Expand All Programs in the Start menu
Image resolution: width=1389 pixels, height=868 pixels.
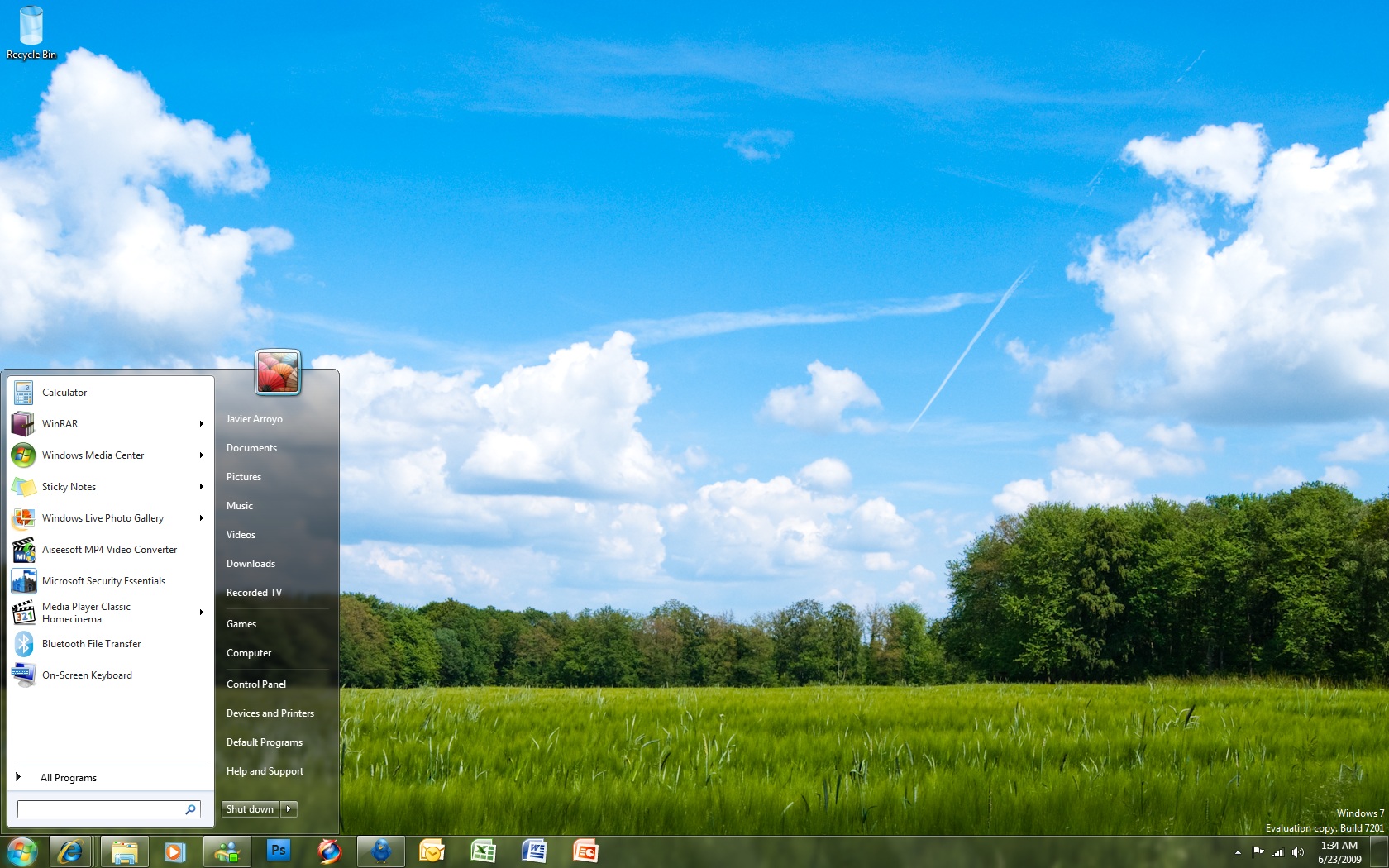pyautogui.click(x=69, y=778)
